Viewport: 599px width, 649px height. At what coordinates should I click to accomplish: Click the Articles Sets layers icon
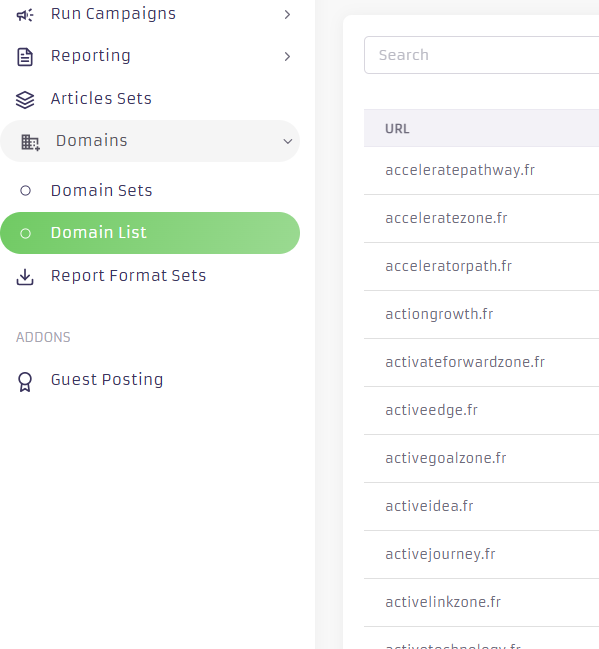(25, 99)
